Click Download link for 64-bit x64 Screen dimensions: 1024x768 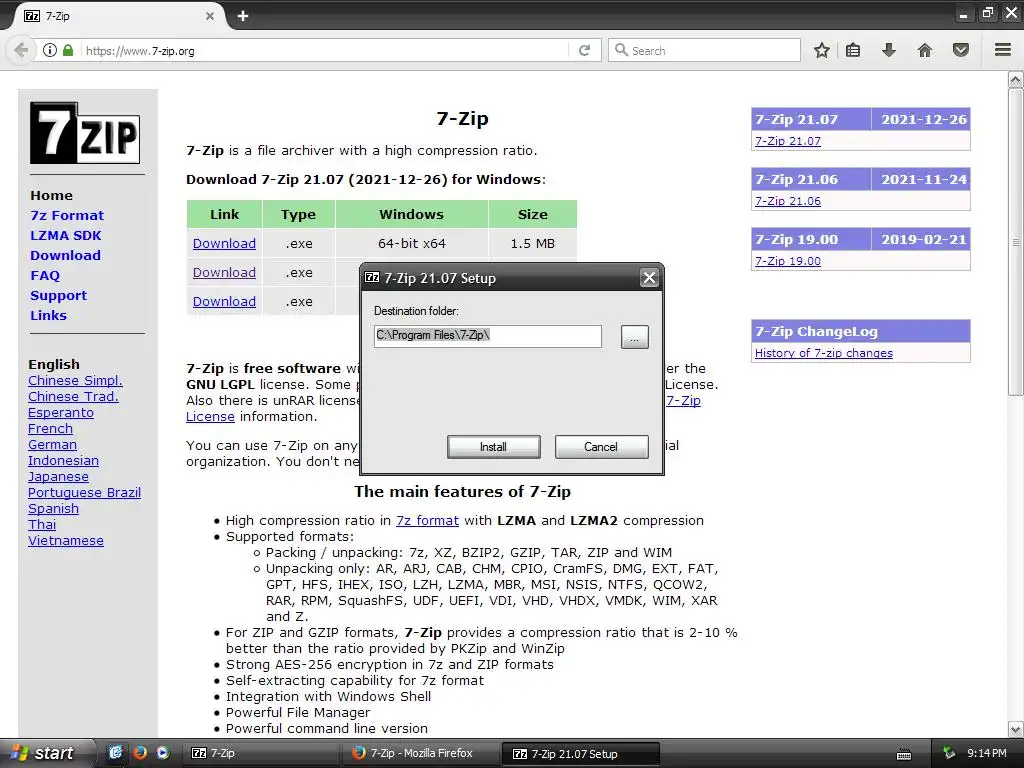[x=224, y=244]
